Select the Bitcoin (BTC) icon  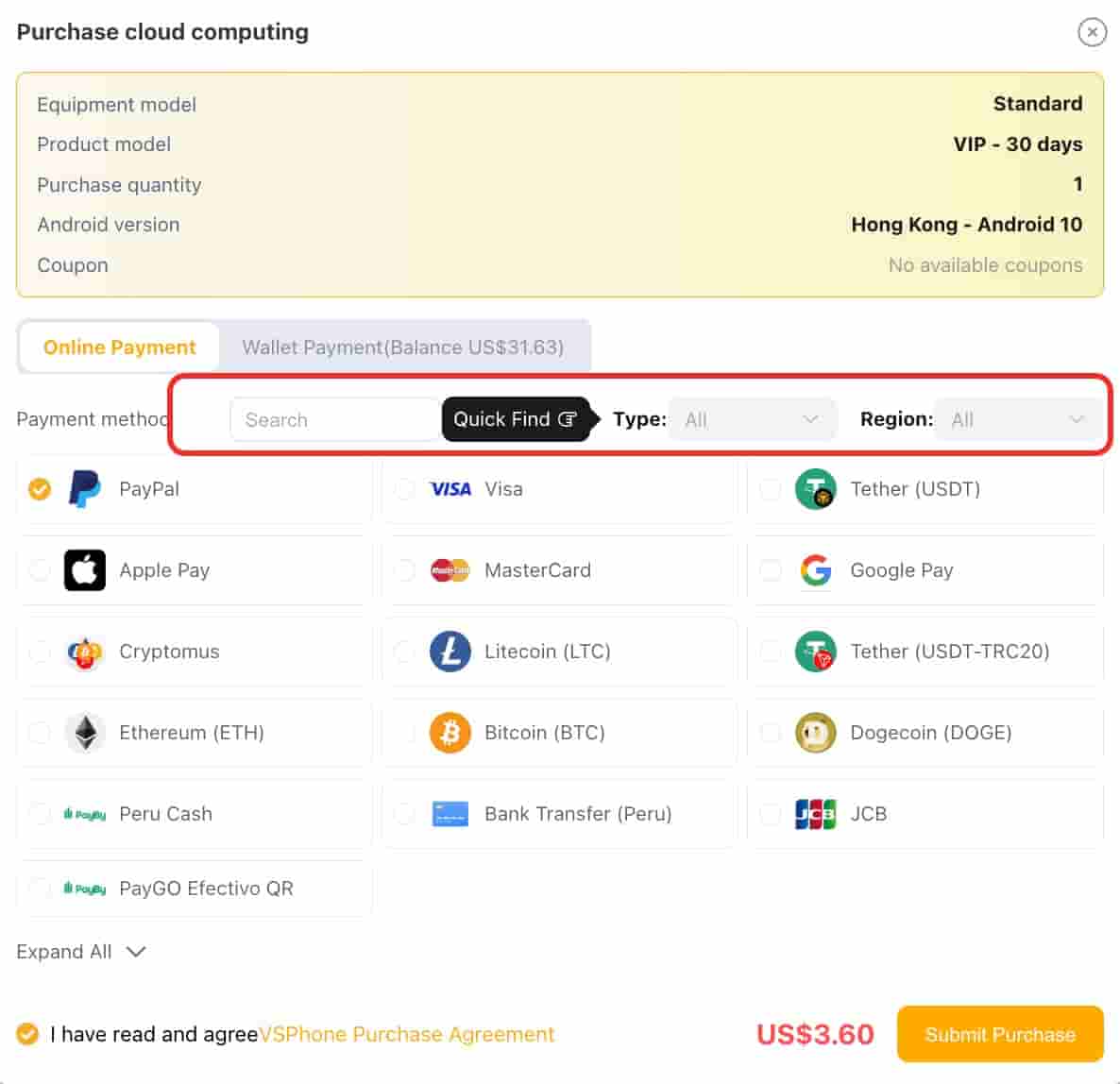point(450,733)
